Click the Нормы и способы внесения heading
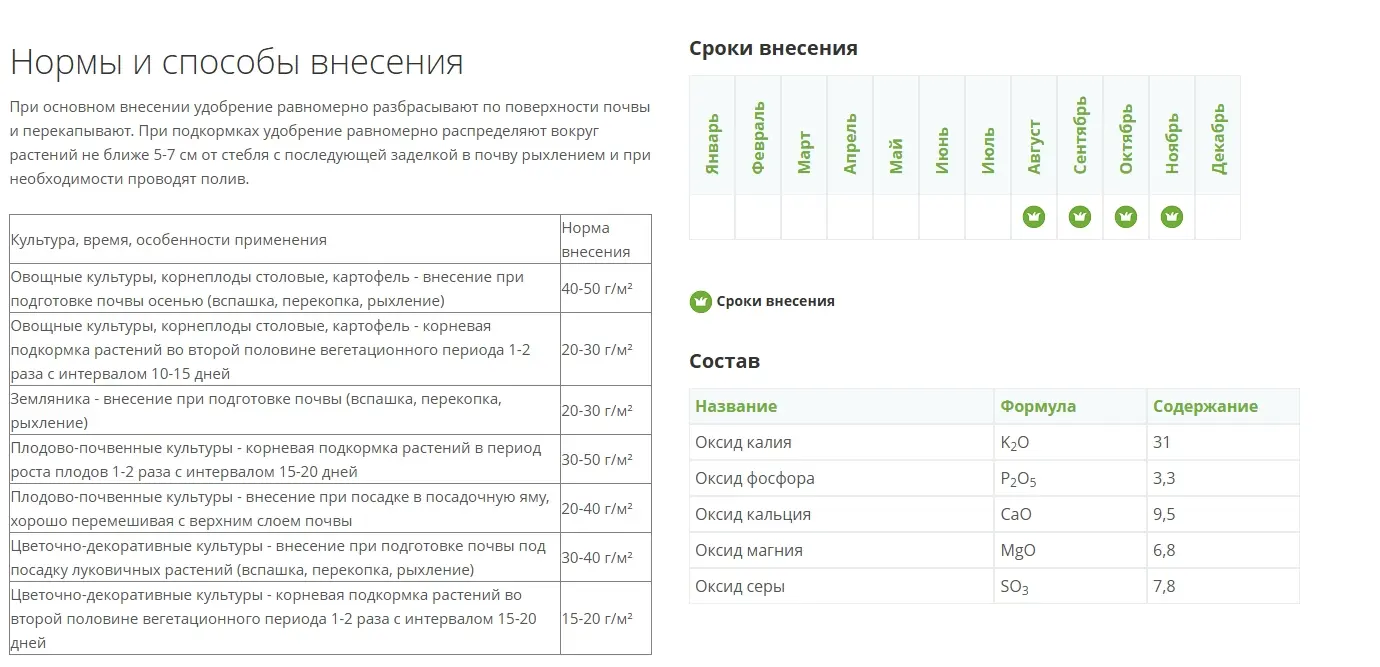Image resolution: width=1380 pixels, height=667 pixels. (x=237, y=62)
